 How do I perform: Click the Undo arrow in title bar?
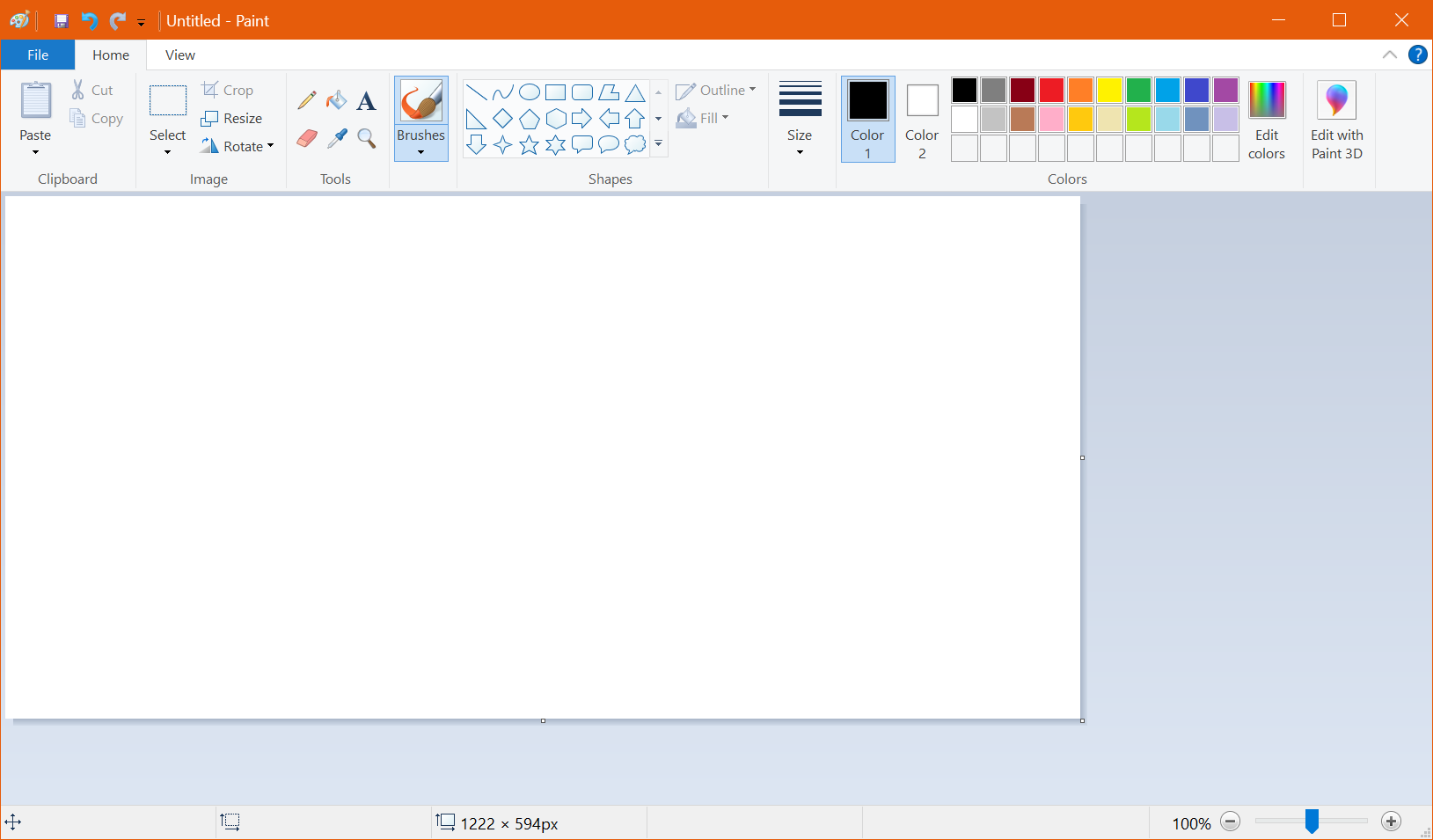89,20
